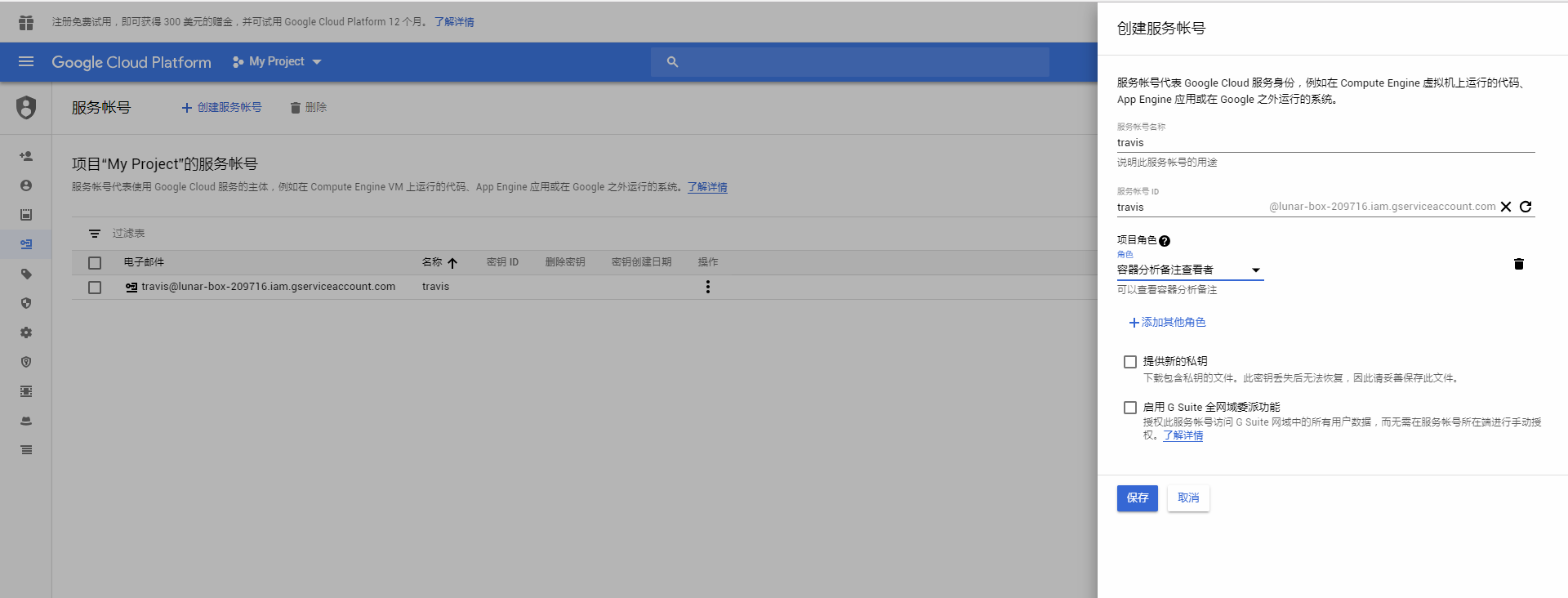Click the project role help question mark
The image size is (1568, 598).
tap(1165, 241)
